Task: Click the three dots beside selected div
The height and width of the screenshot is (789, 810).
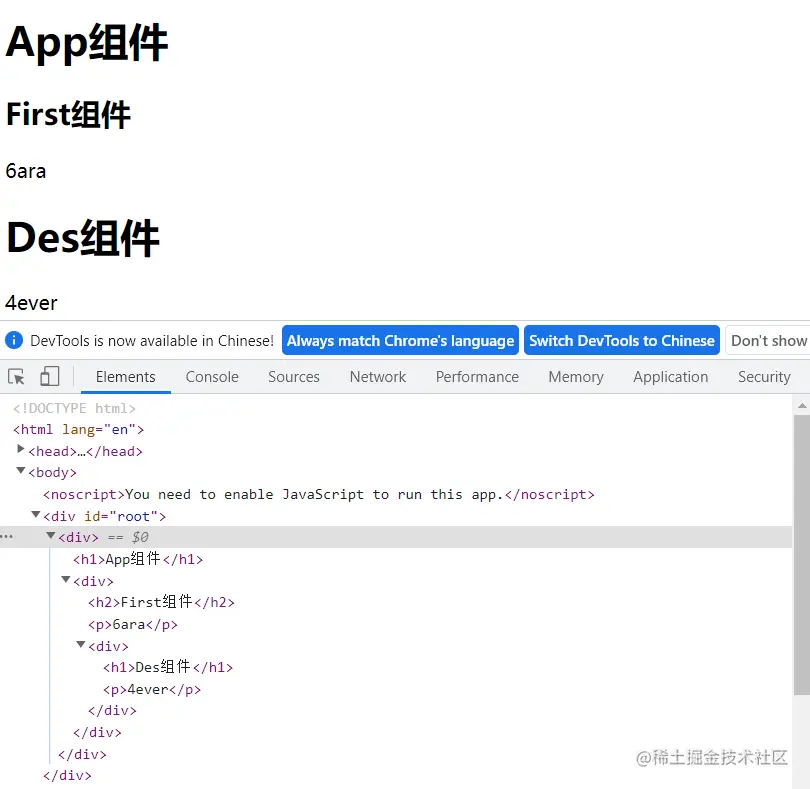Action: [7, 537]
